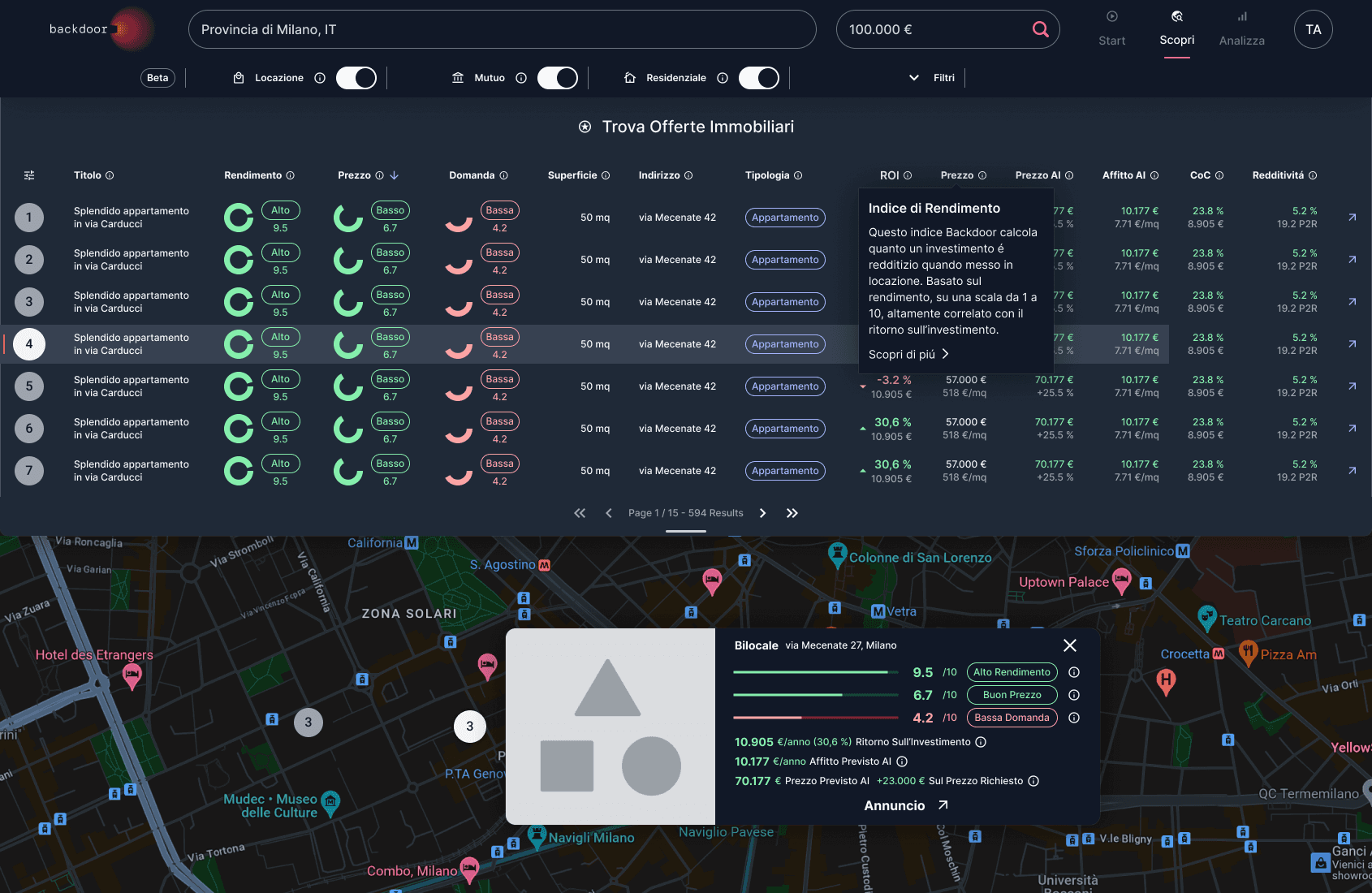Click info icon after Sul Prezzo Richiesto
The image size is (1372, 893).
[x=1033, y=781]
